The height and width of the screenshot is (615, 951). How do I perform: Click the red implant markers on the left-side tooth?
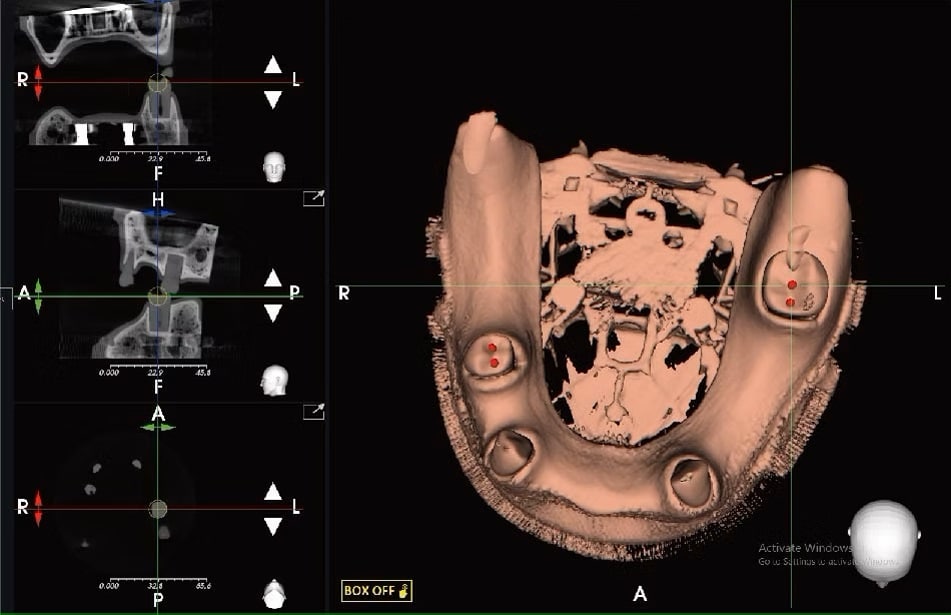click(x=791, y=292)
